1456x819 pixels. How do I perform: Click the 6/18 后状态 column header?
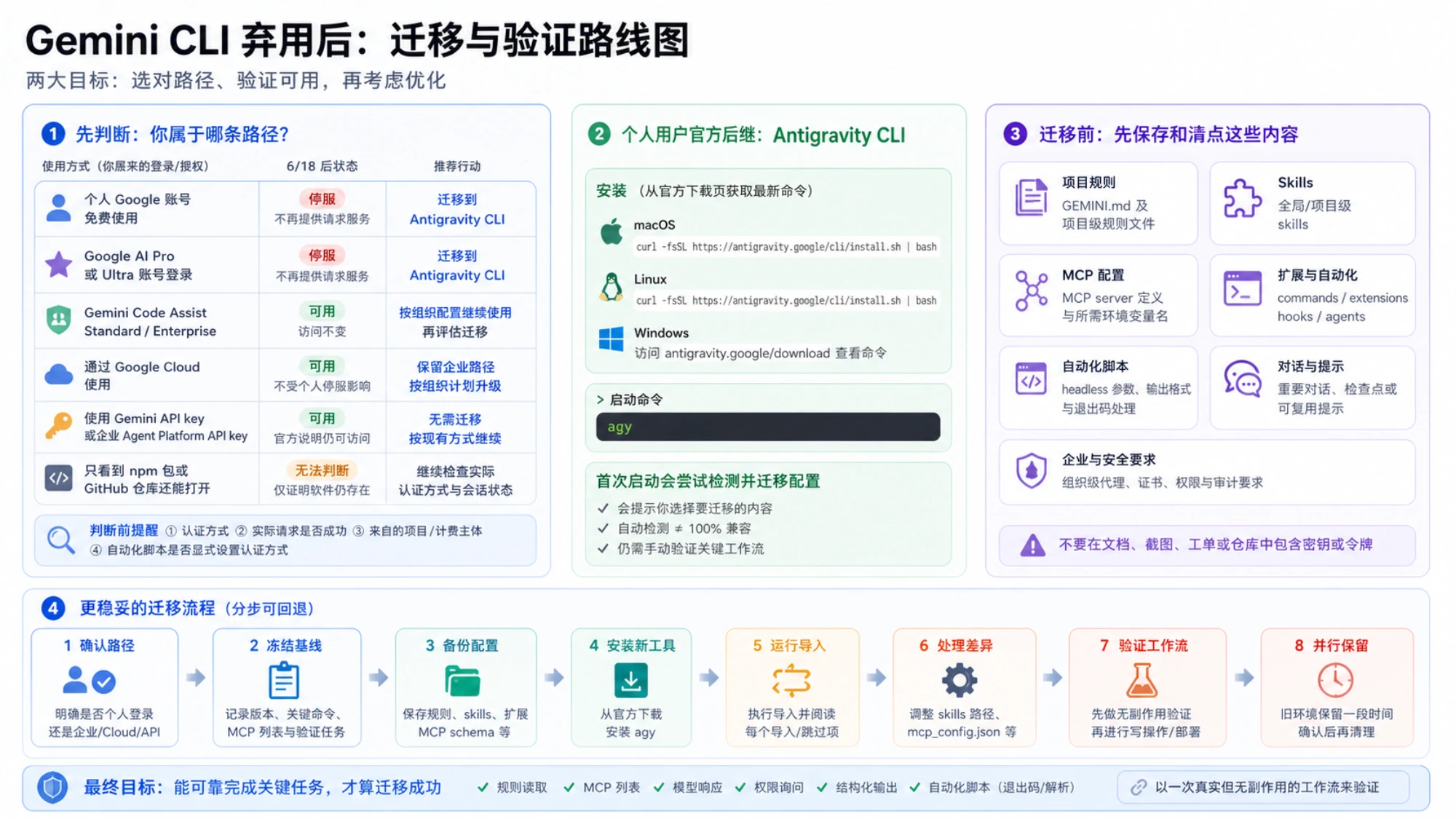point(322,166)
